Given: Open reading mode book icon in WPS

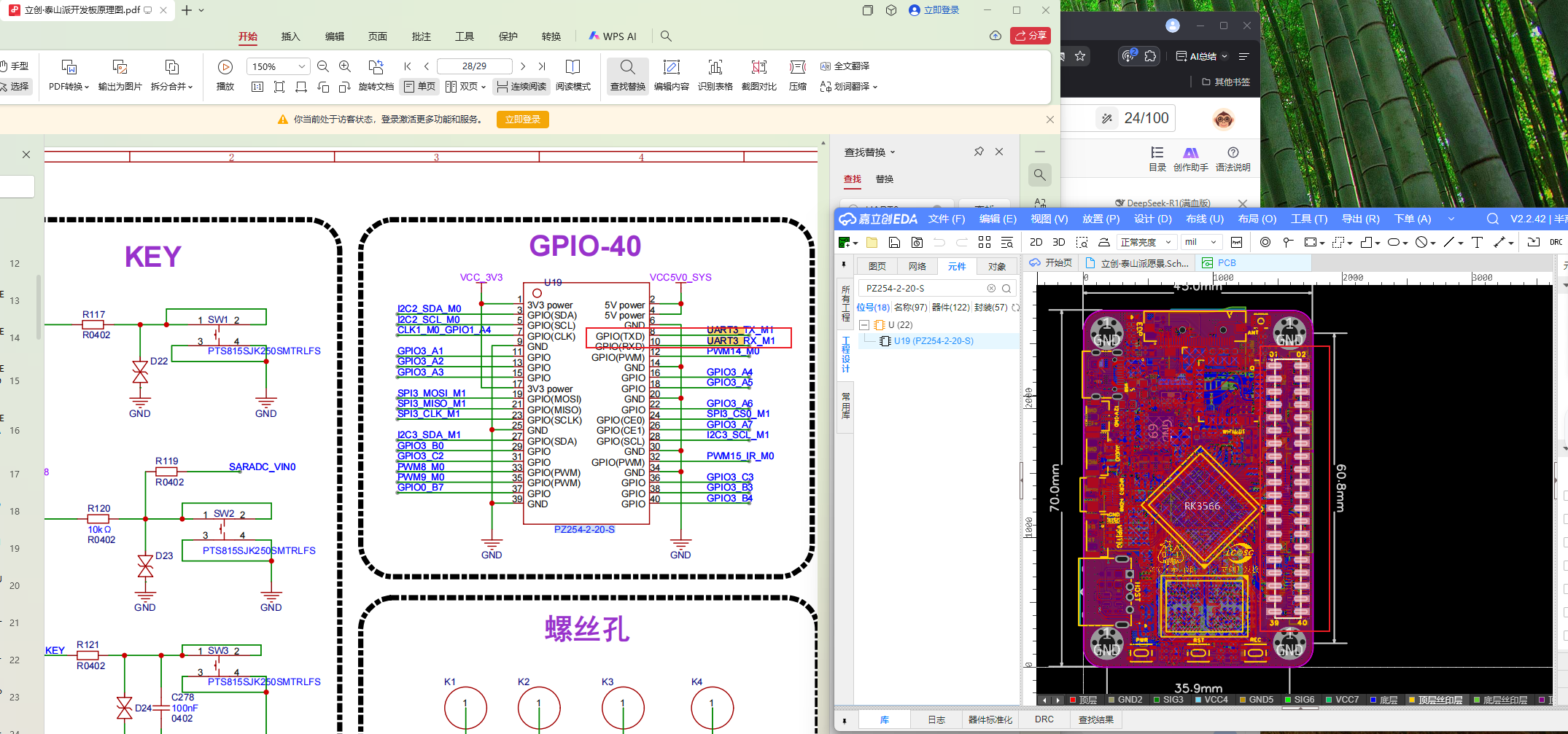Looking at the screenshot, I should tap(573, 67).
